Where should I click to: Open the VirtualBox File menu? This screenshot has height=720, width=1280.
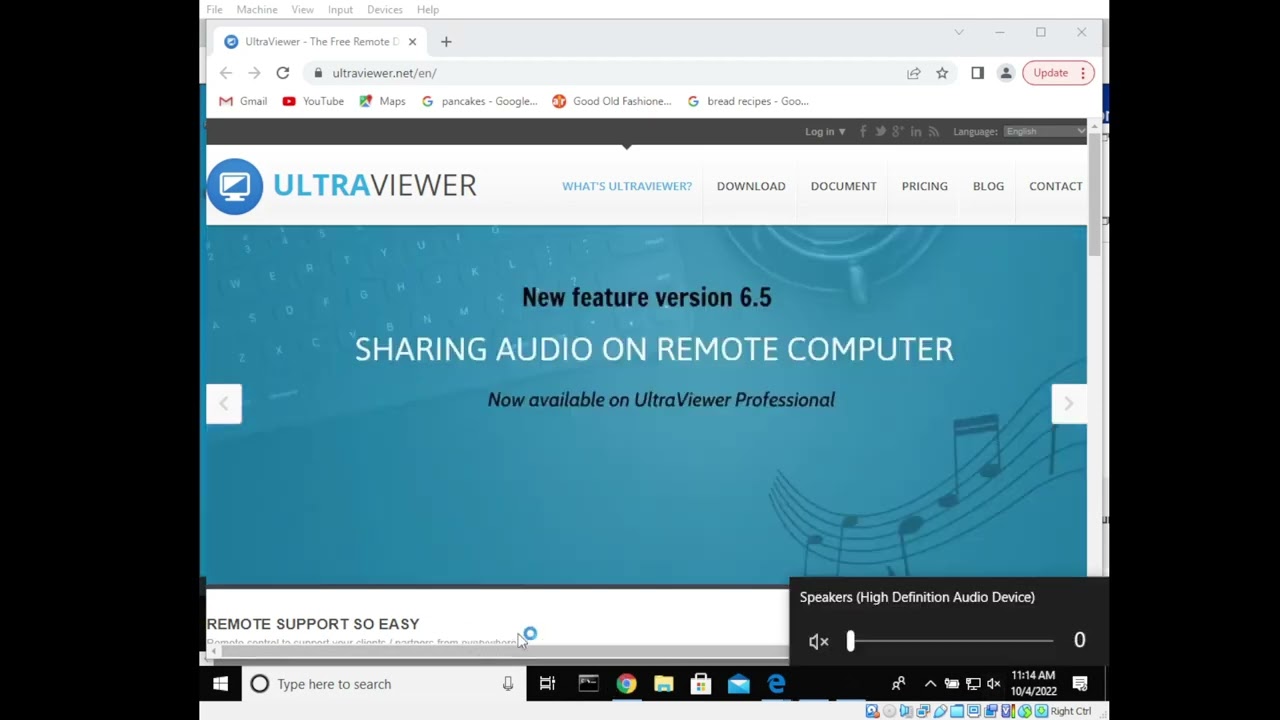(x=214, y=9)
